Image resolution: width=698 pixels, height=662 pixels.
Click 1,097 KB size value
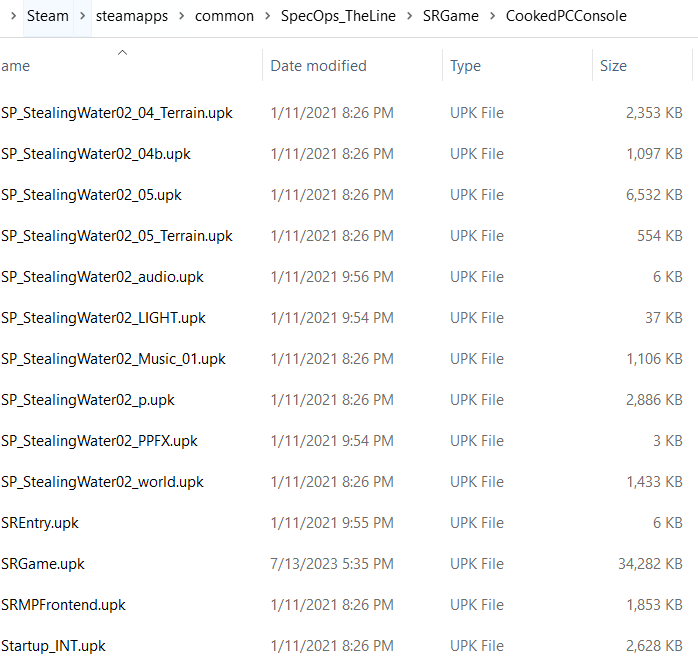(x=654, y=154)
